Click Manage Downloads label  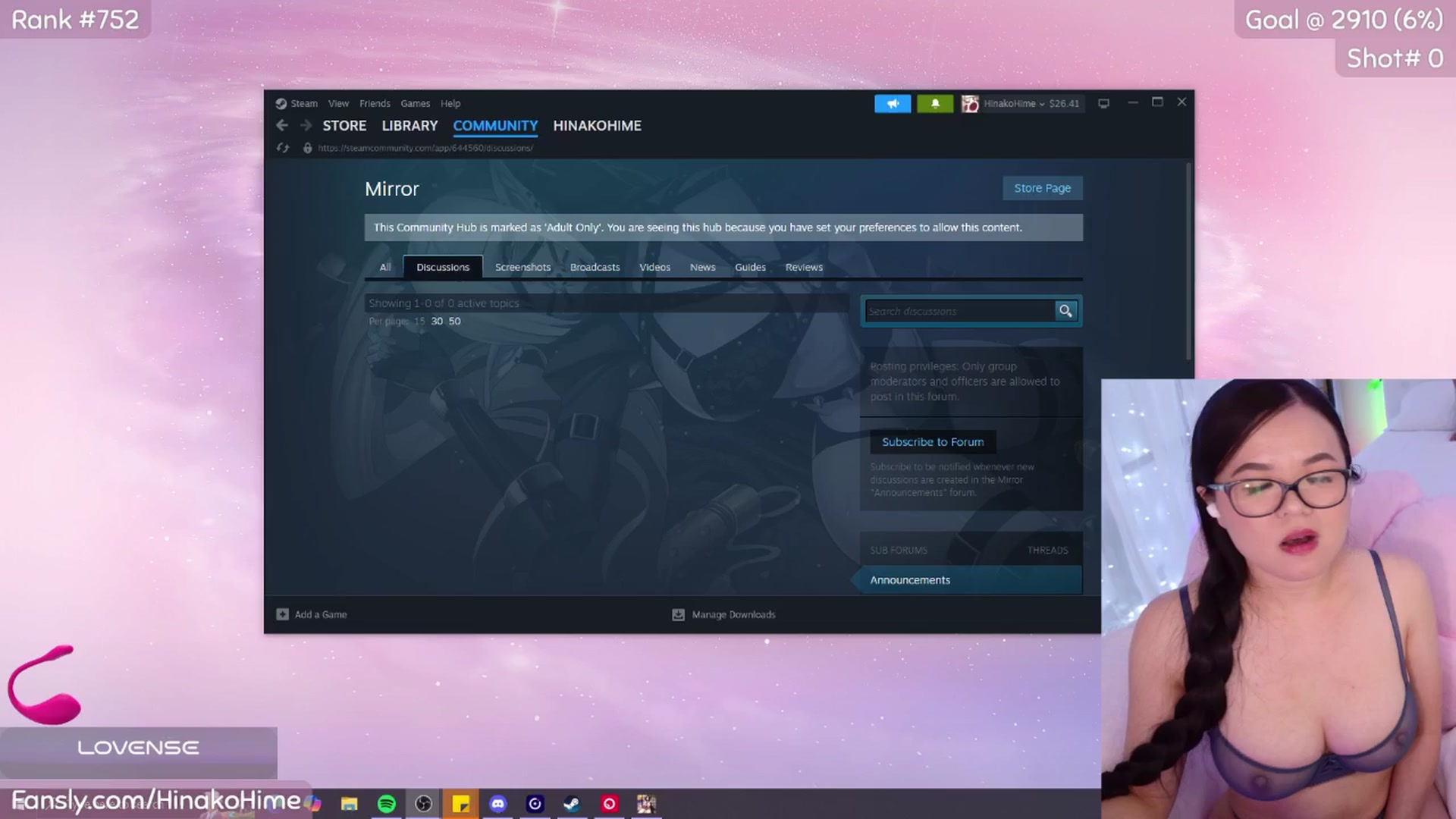coord(733,614)
